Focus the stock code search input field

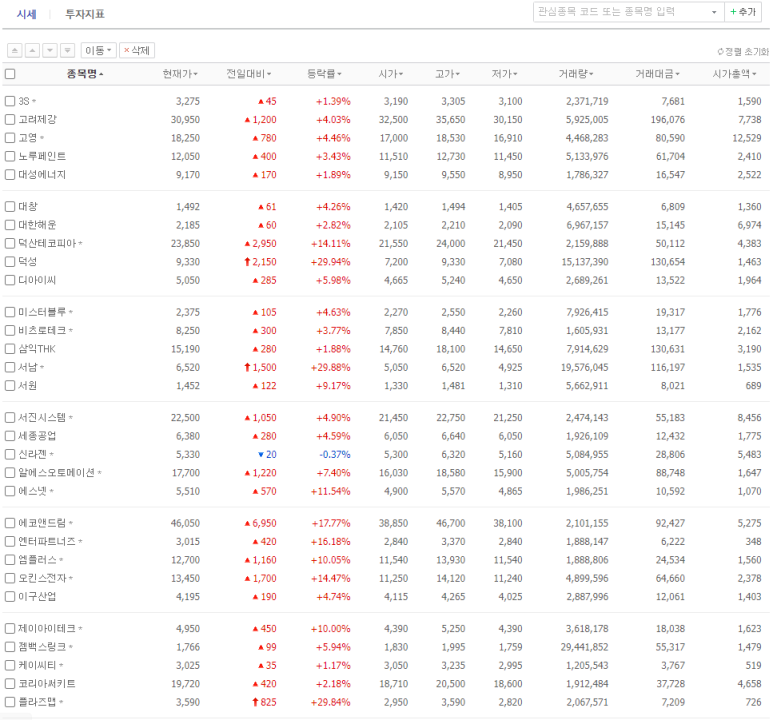(620, 12)
